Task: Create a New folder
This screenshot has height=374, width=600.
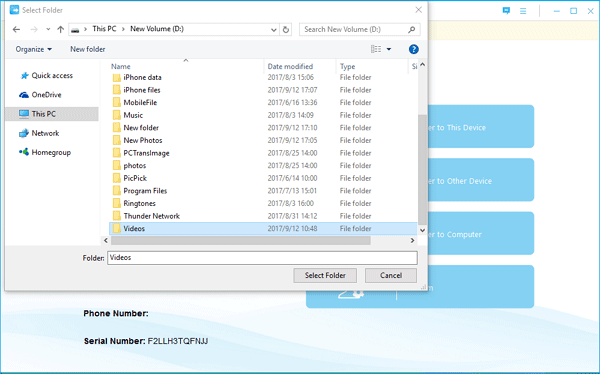Action: pyautogui.click(x=88, y=49)
